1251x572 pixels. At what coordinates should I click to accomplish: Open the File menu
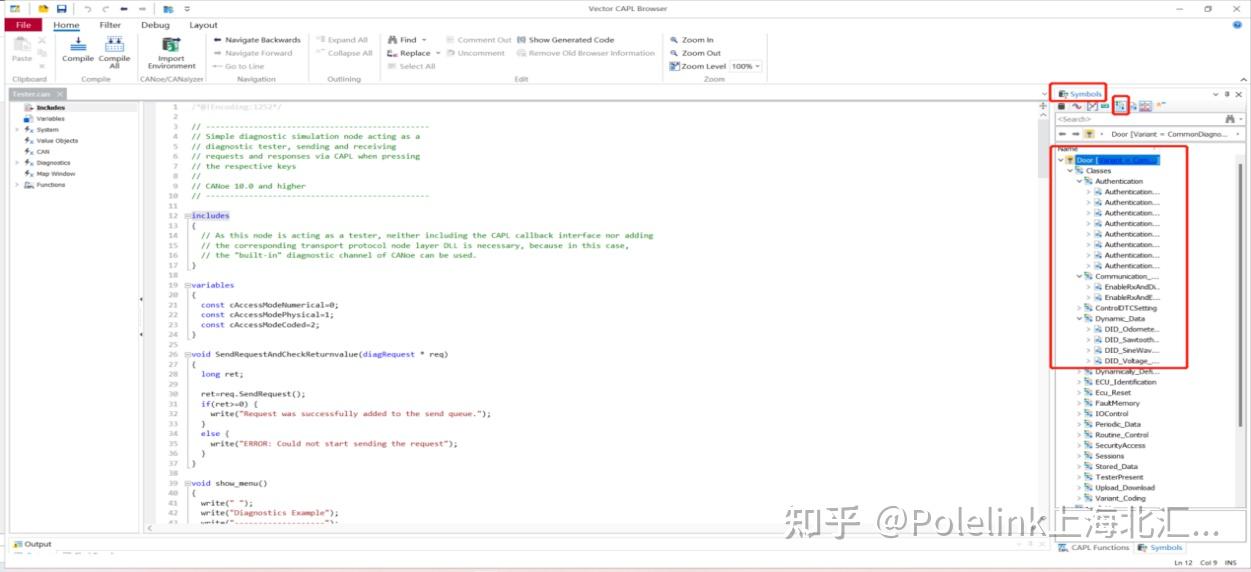23,25
